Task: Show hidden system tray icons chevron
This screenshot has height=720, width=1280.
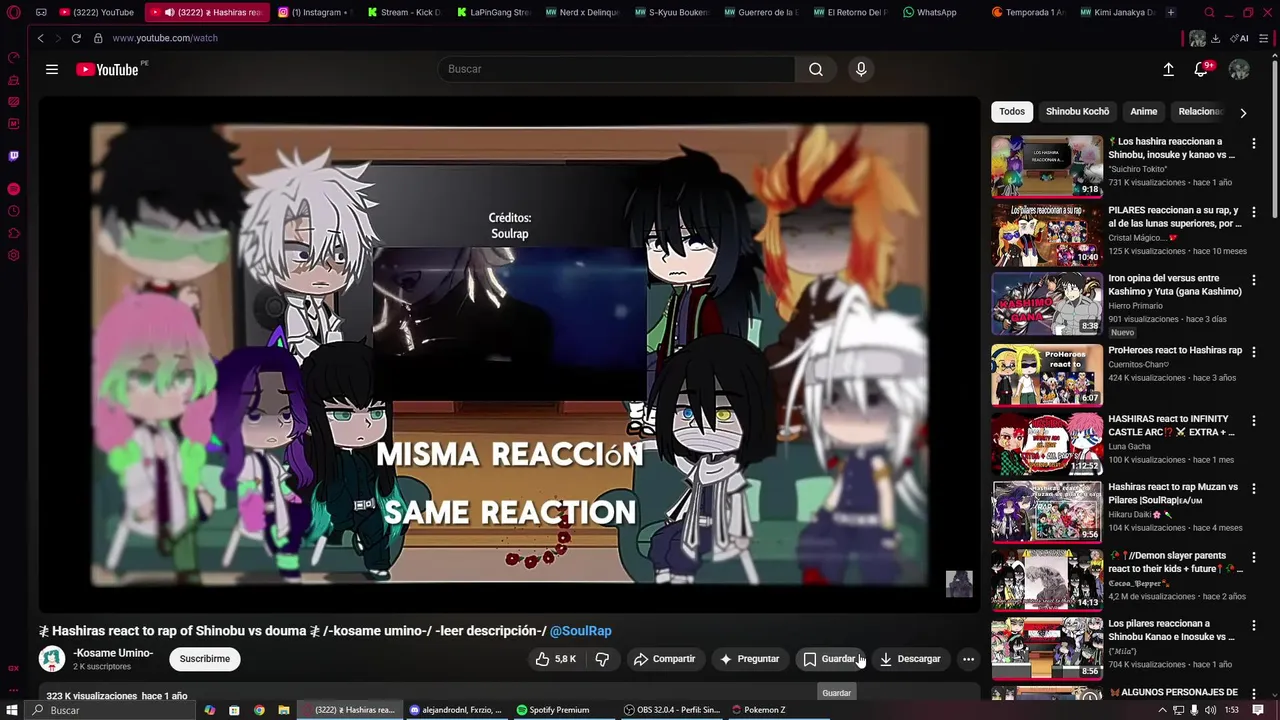Action: point(1162,710)
